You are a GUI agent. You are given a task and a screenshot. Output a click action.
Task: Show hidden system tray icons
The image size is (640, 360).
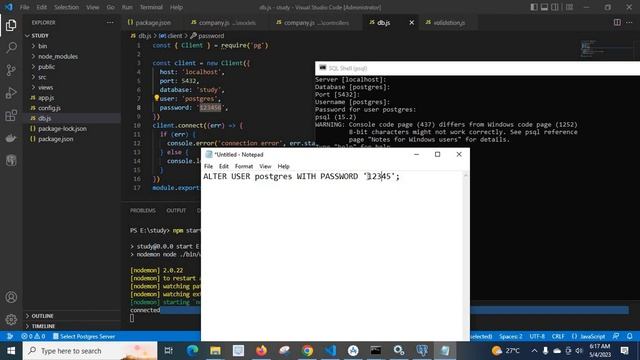pyautogui.click(x=534, y=351)
